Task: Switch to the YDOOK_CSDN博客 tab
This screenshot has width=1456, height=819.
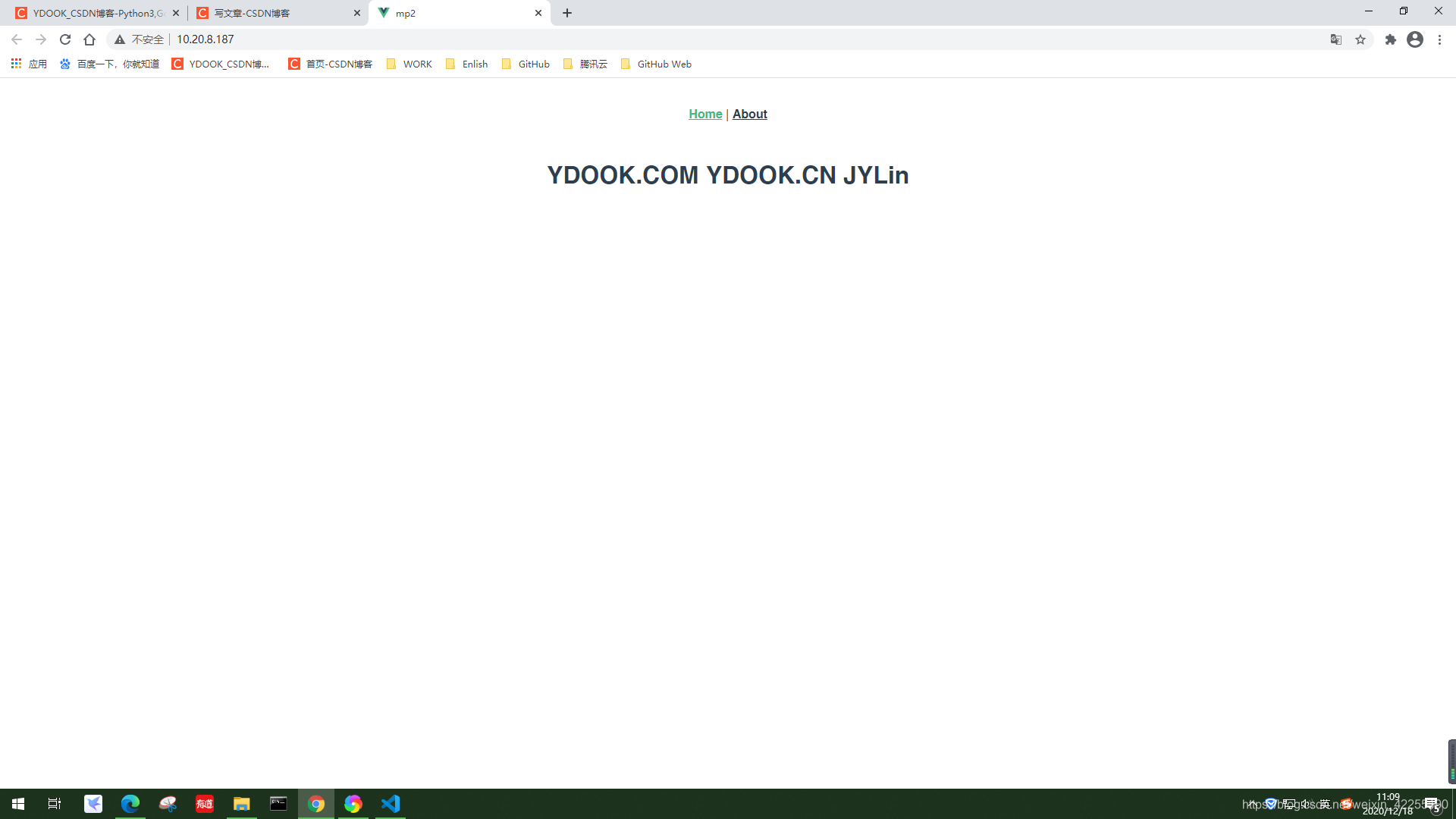Action: 91,13
